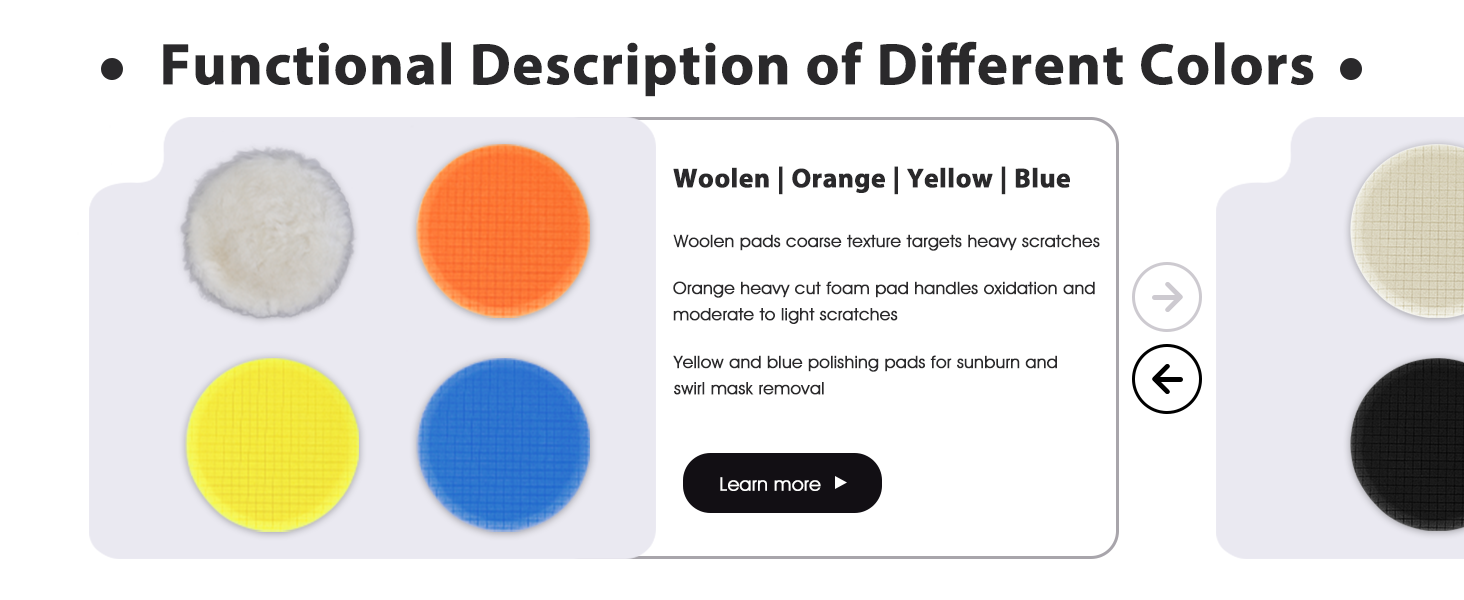
Task: Click the word Yellow in the card title
Action: (950, 179)
